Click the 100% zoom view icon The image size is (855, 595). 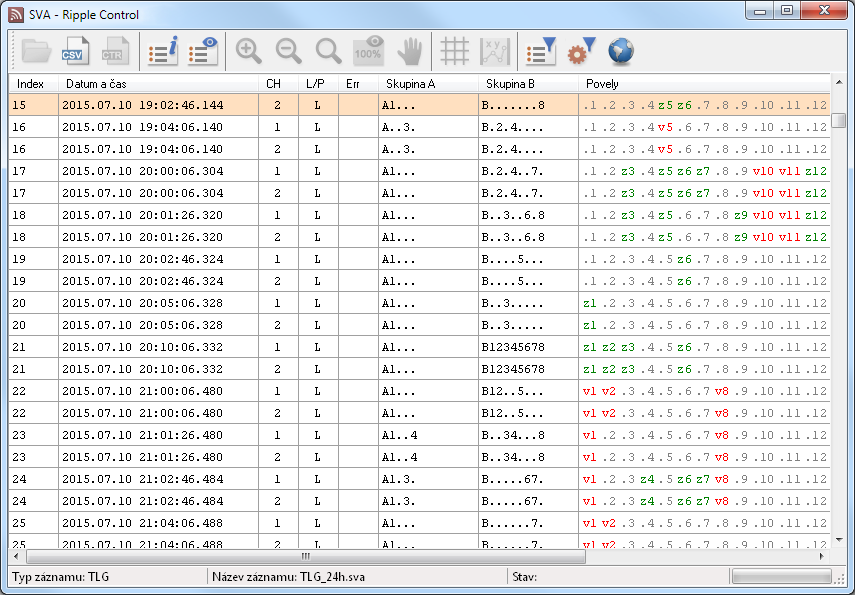pyautogui.click(x=369, y=51)
